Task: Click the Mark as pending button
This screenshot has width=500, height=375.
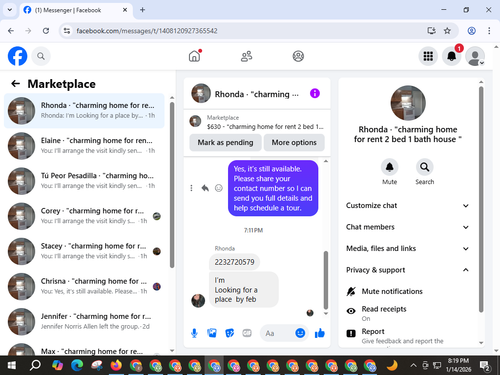Action: point(225,142)
